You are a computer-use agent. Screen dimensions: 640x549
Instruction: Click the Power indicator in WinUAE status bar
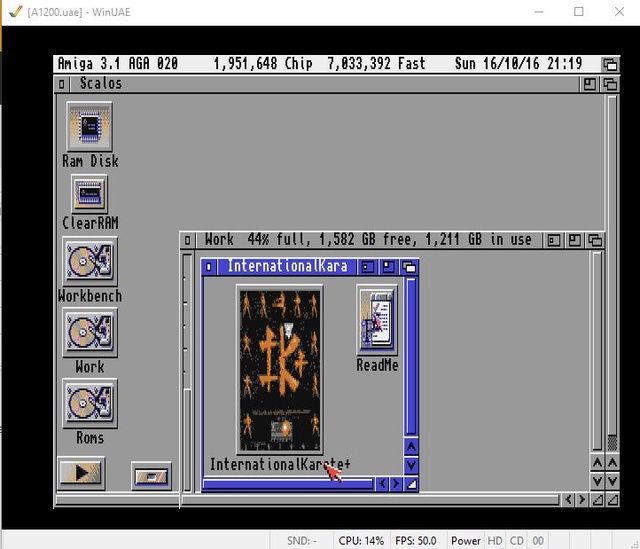[x=466, y=541]
